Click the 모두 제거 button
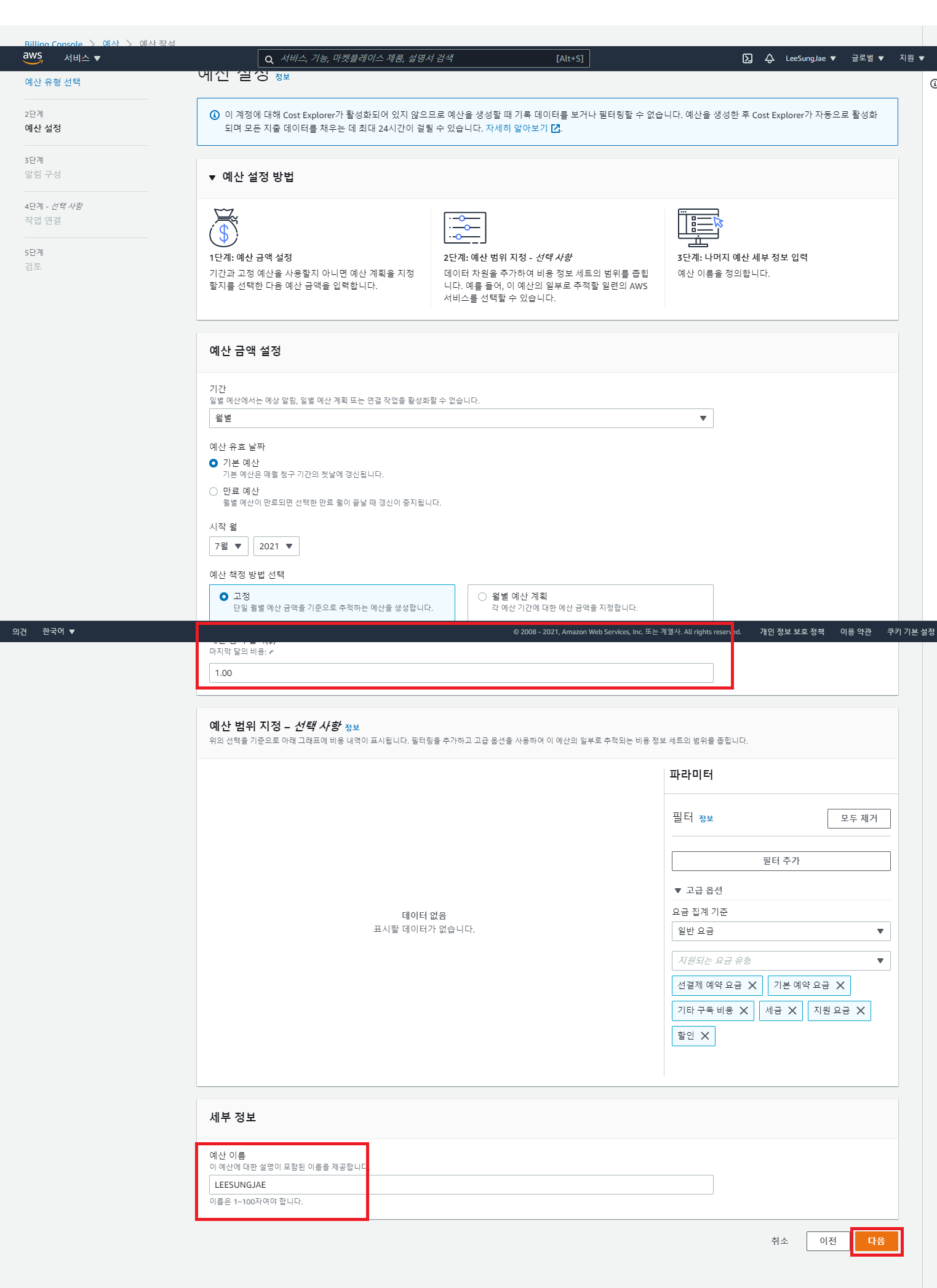 859,819
